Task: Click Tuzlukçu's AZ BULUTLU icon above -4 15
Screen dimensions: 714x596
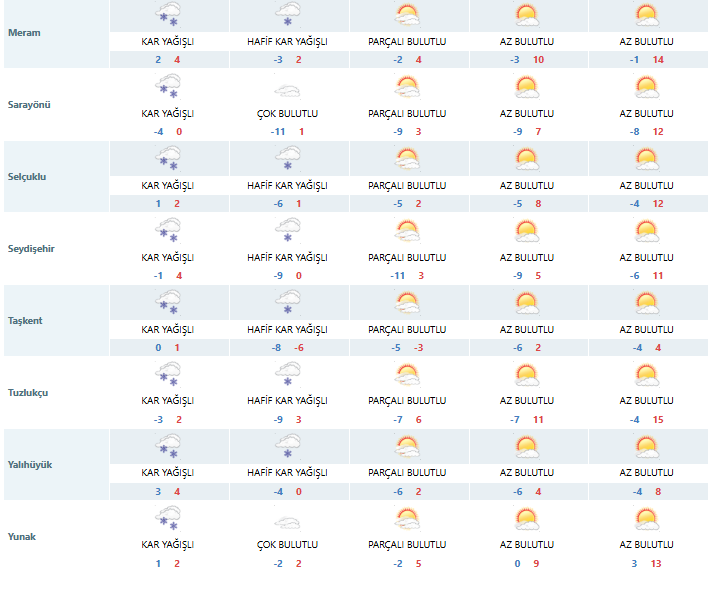Action: 647,375
